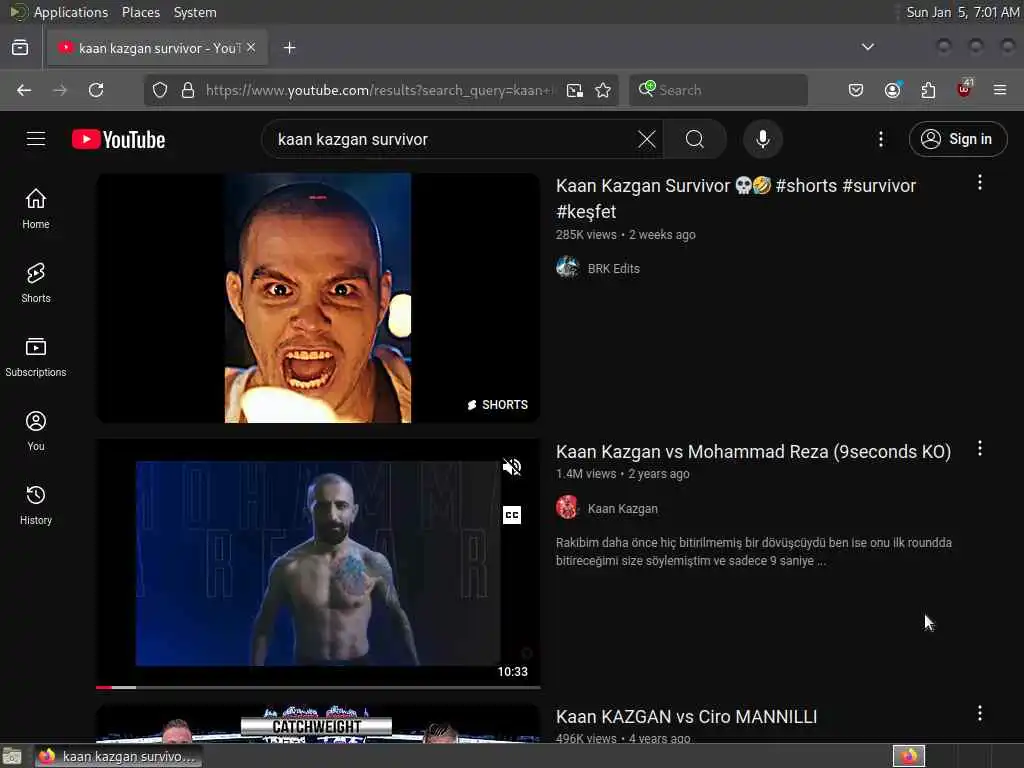Open Firefox View recent browsing icon

tap(20, 48)
